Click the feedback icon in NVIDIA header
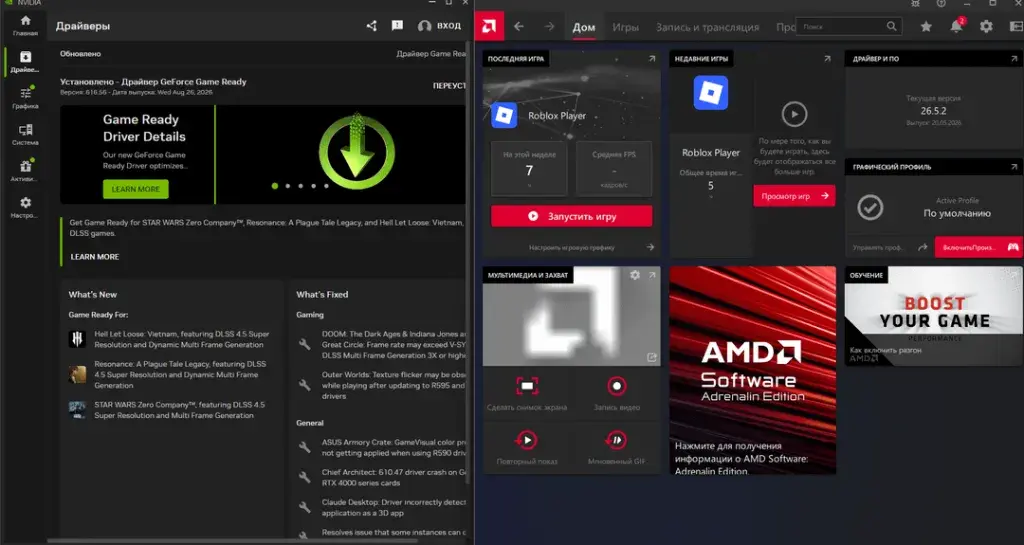The width and height of the screenshot is (1024, 545). tap(397, 26)
